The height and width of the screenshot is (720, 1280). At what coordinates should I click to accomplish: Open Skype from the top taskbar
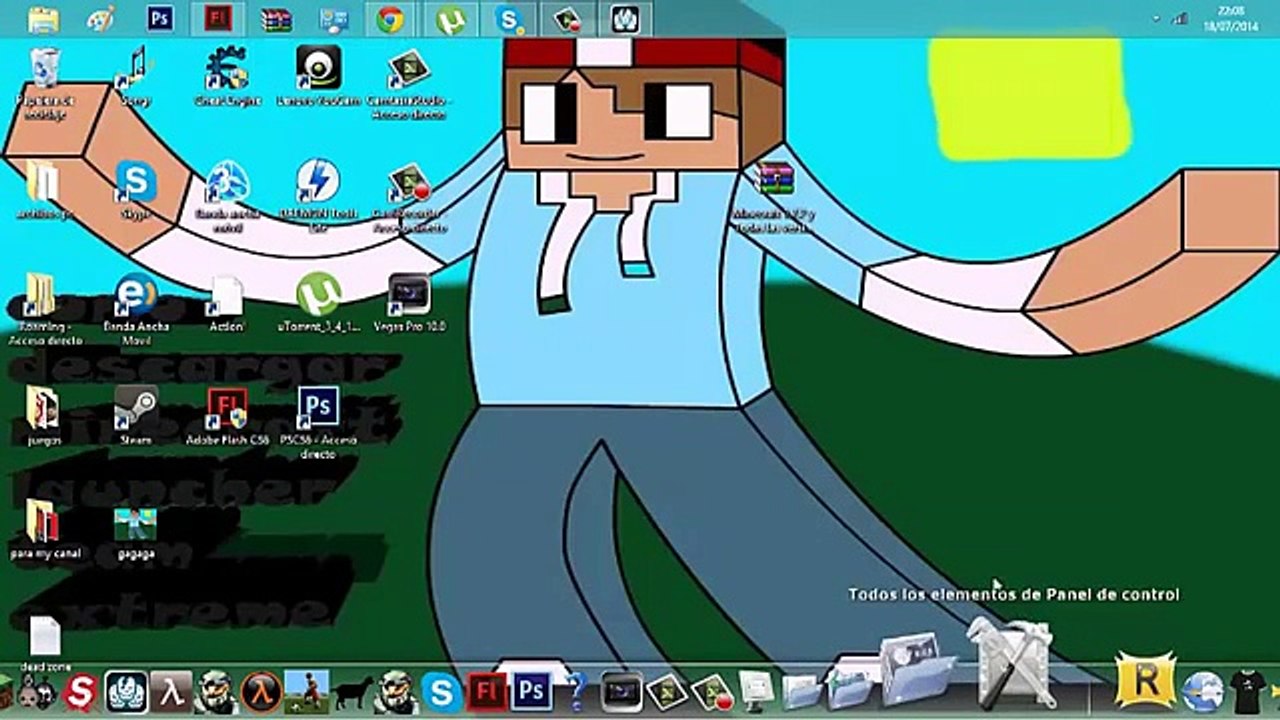click(510, 18)
